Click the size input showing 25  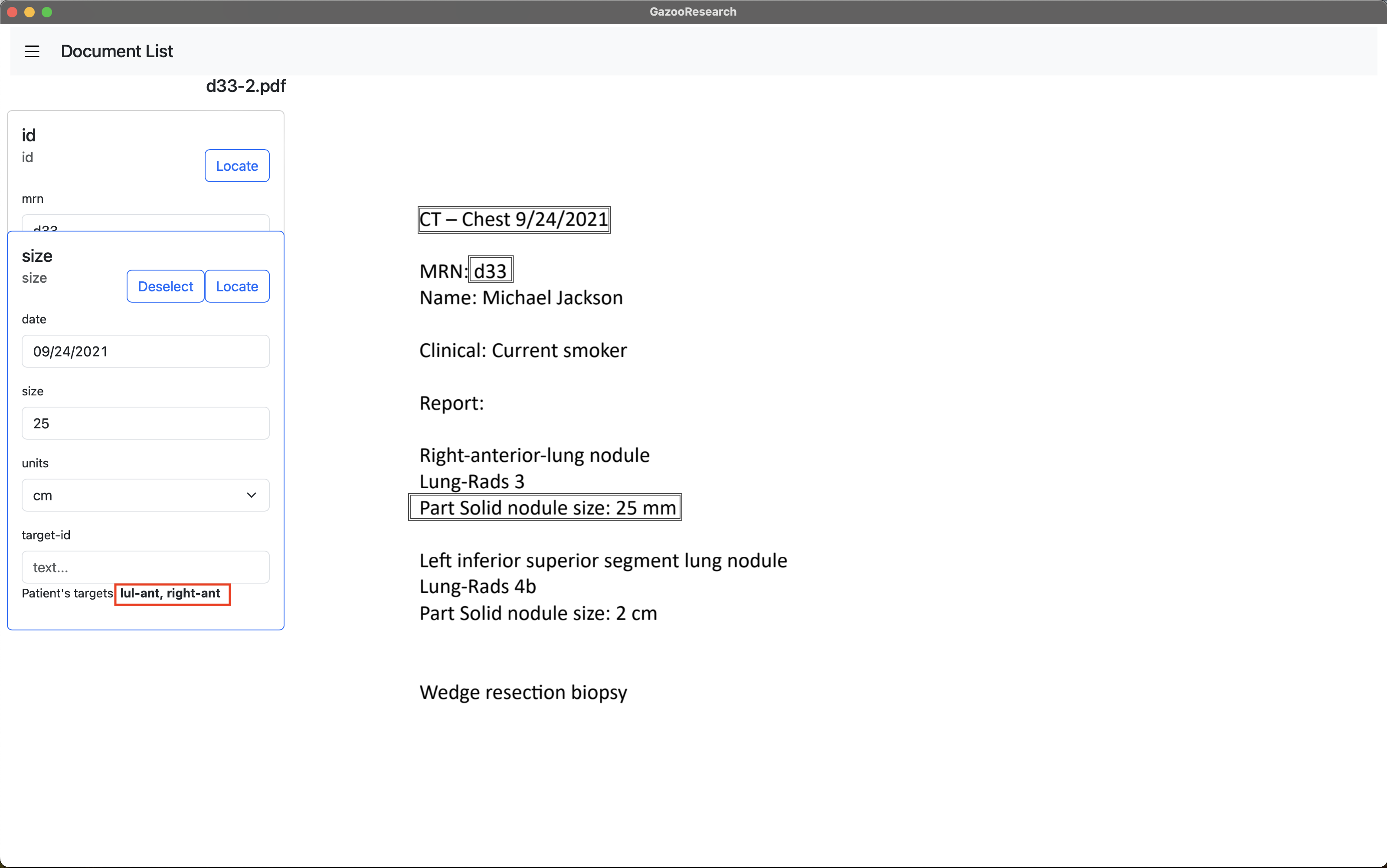tap(145, 424)
